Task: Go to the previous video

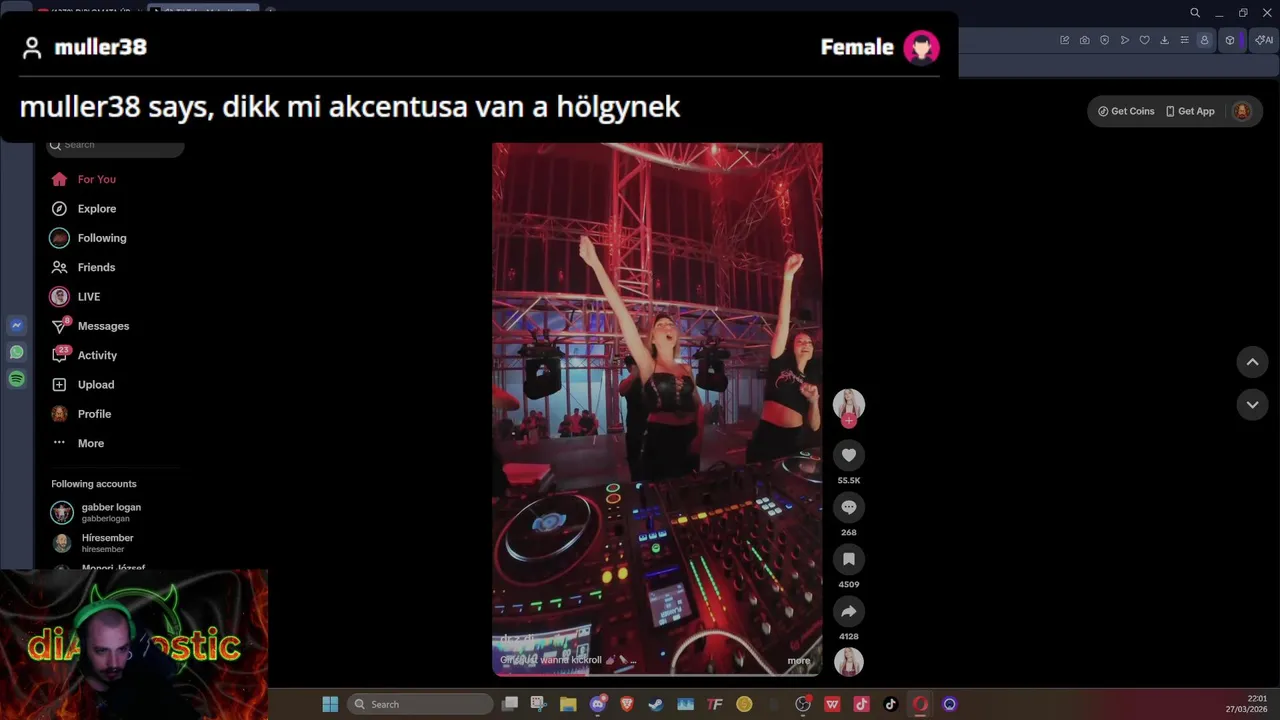Action: 1252,362
